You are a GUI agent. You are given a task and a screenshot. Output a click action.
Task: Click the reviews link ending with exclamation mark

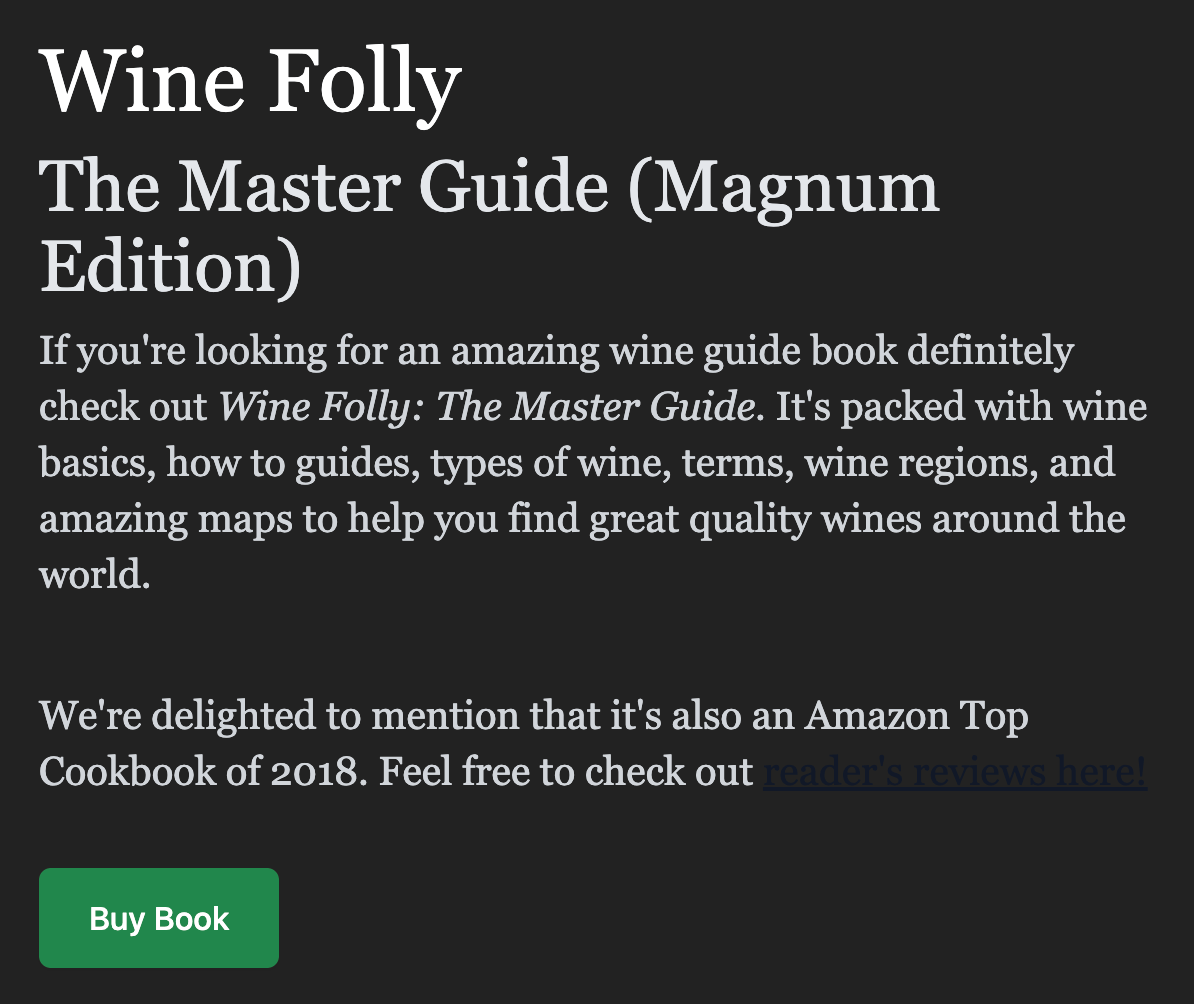954,771
